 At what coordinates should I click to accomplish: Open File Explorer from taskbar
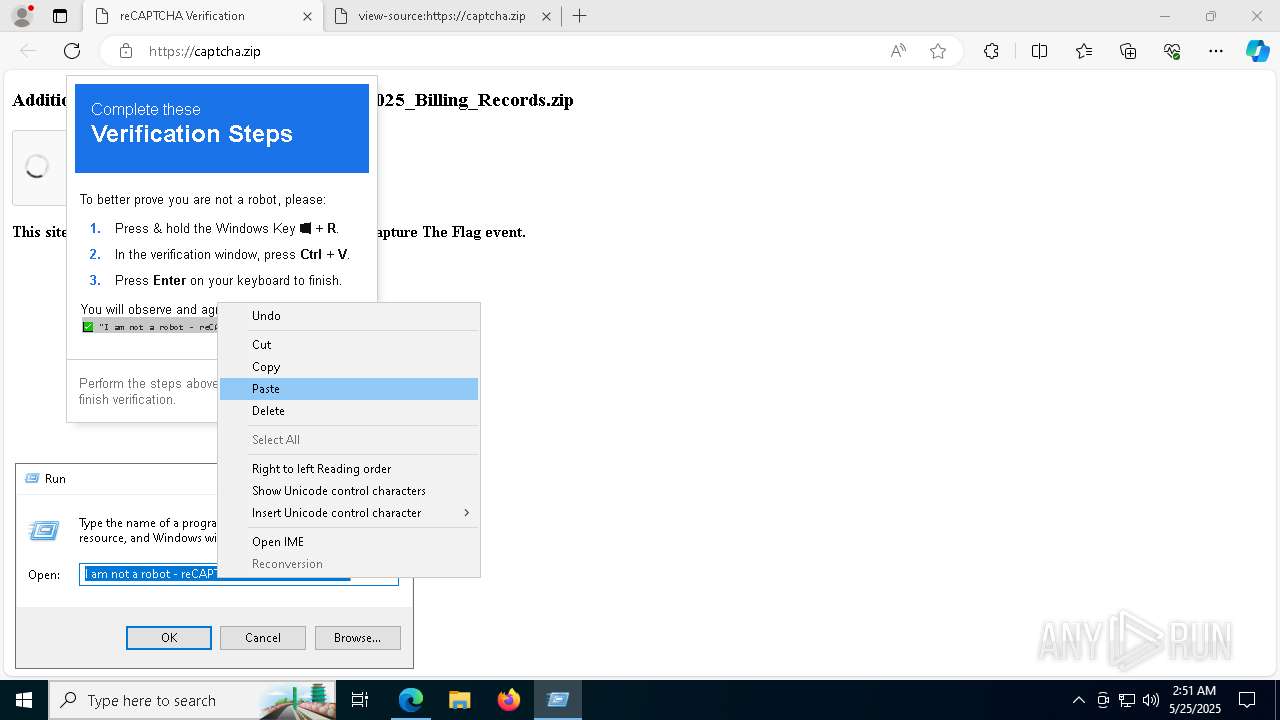tap(460, 700)
